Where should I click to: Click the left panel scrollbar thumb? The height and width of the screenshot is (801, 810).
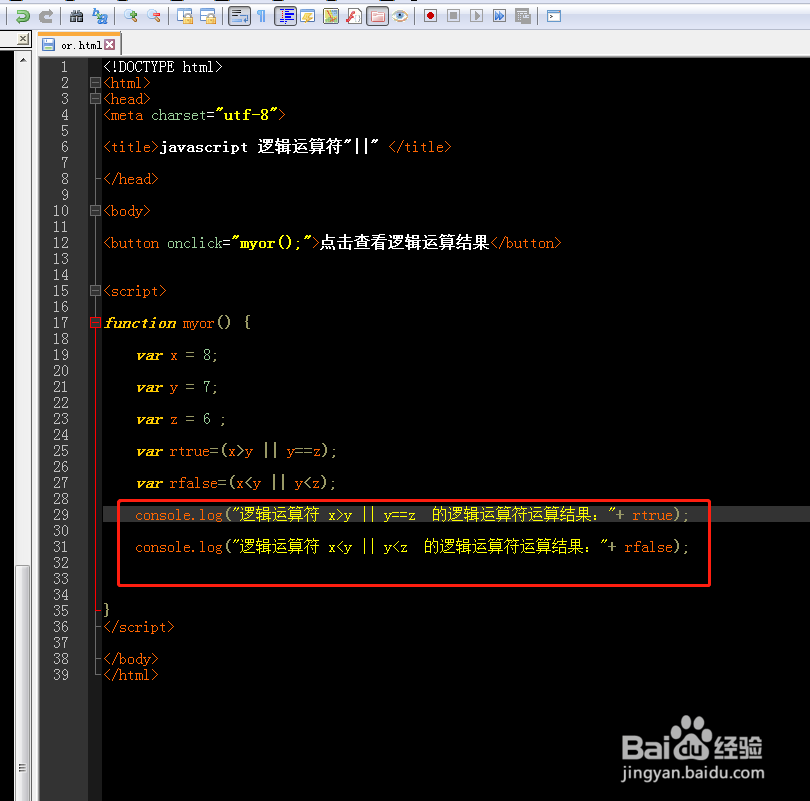(22, 682)
